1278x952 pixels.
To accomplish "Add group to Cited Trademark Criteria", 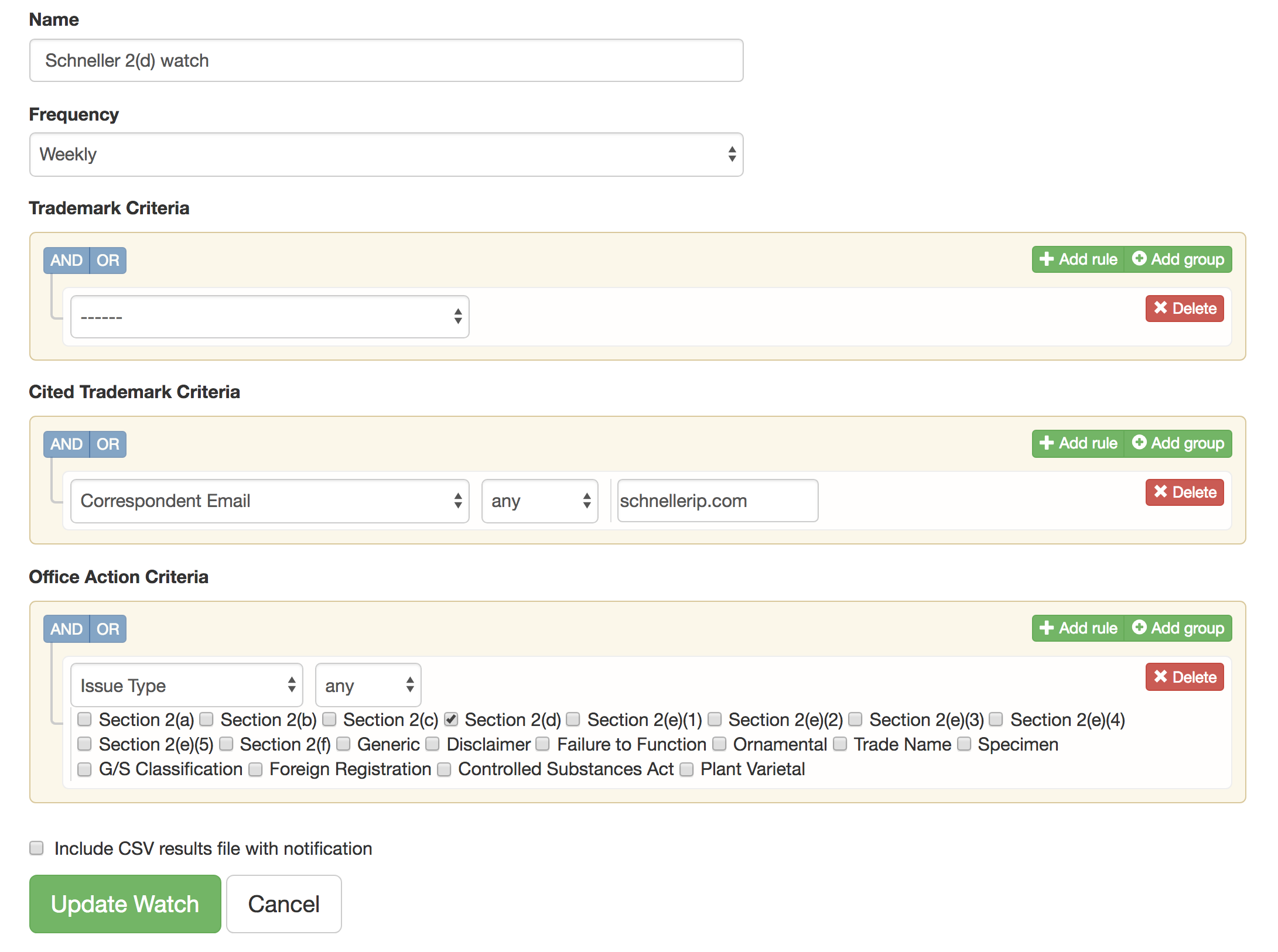I will pyautogui.click(x=1178, y=443).
